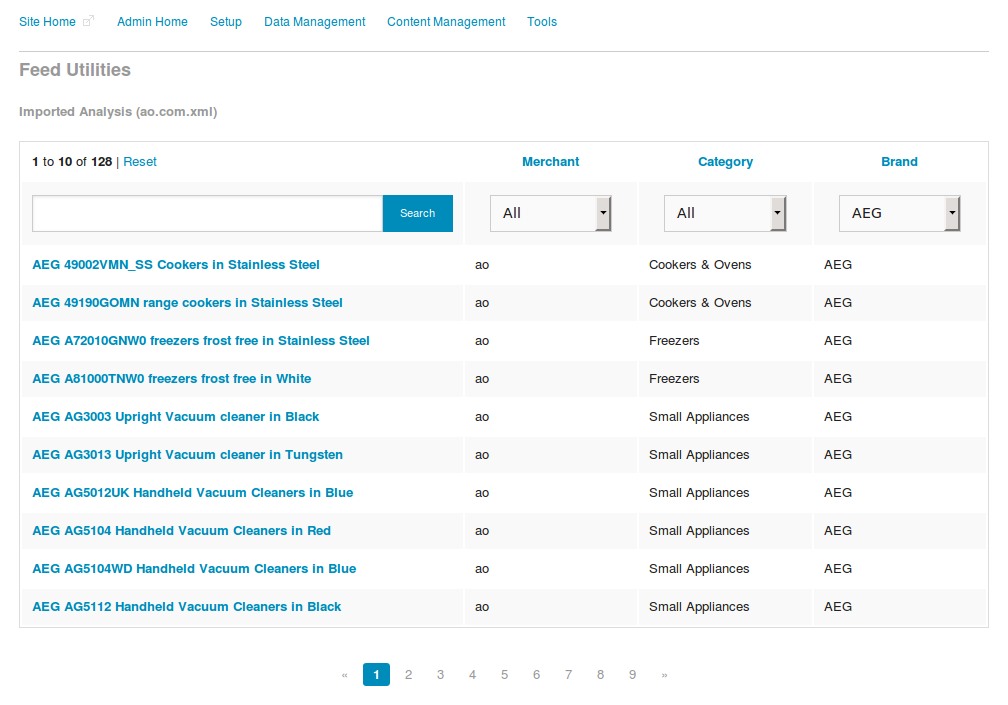Open the Site Home link

tap(47, 22)
